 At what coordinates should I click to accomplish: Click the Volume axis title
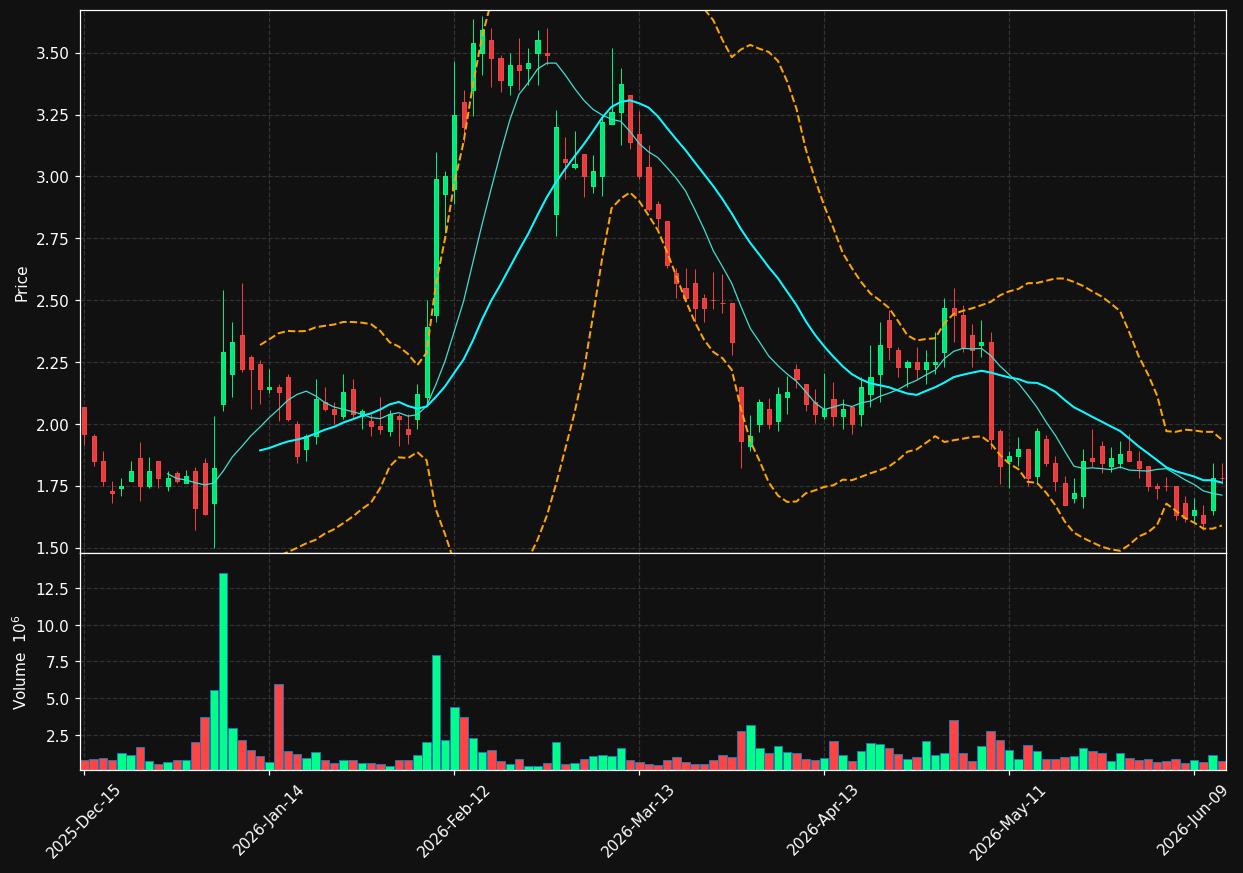(x=20, y=662)
